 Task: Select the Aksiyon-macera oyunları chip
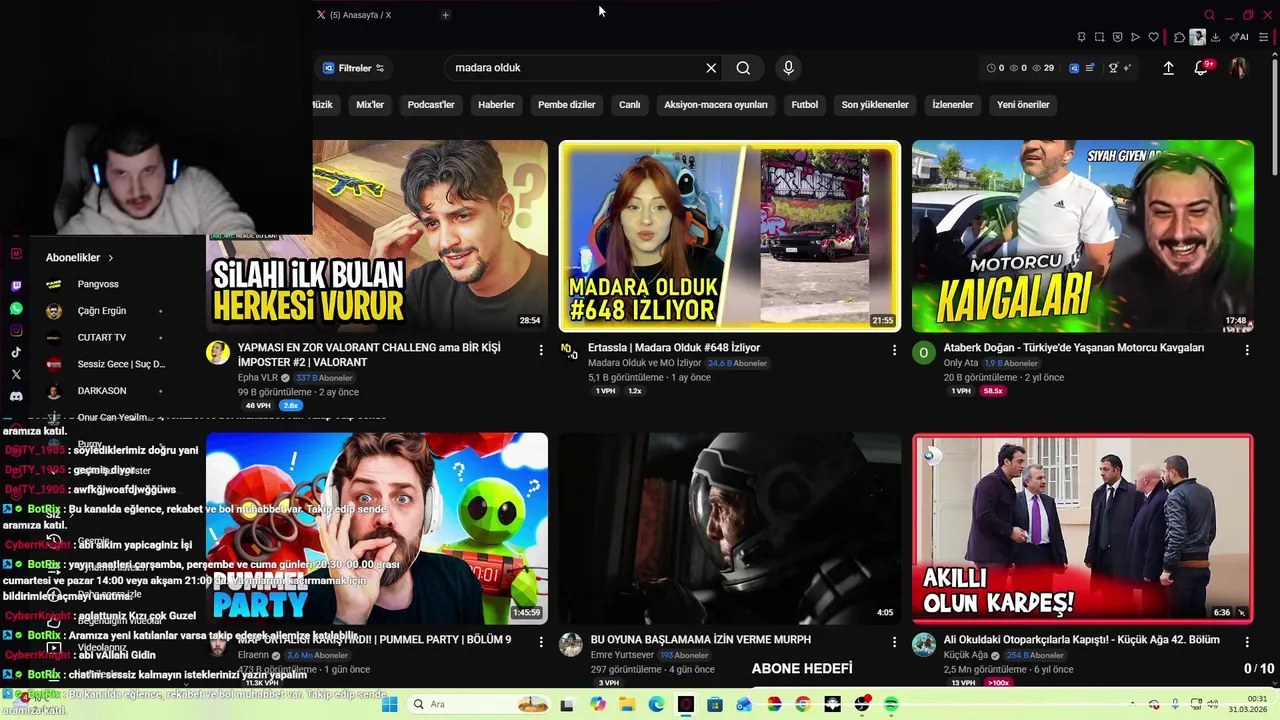(x=716, y=105)
